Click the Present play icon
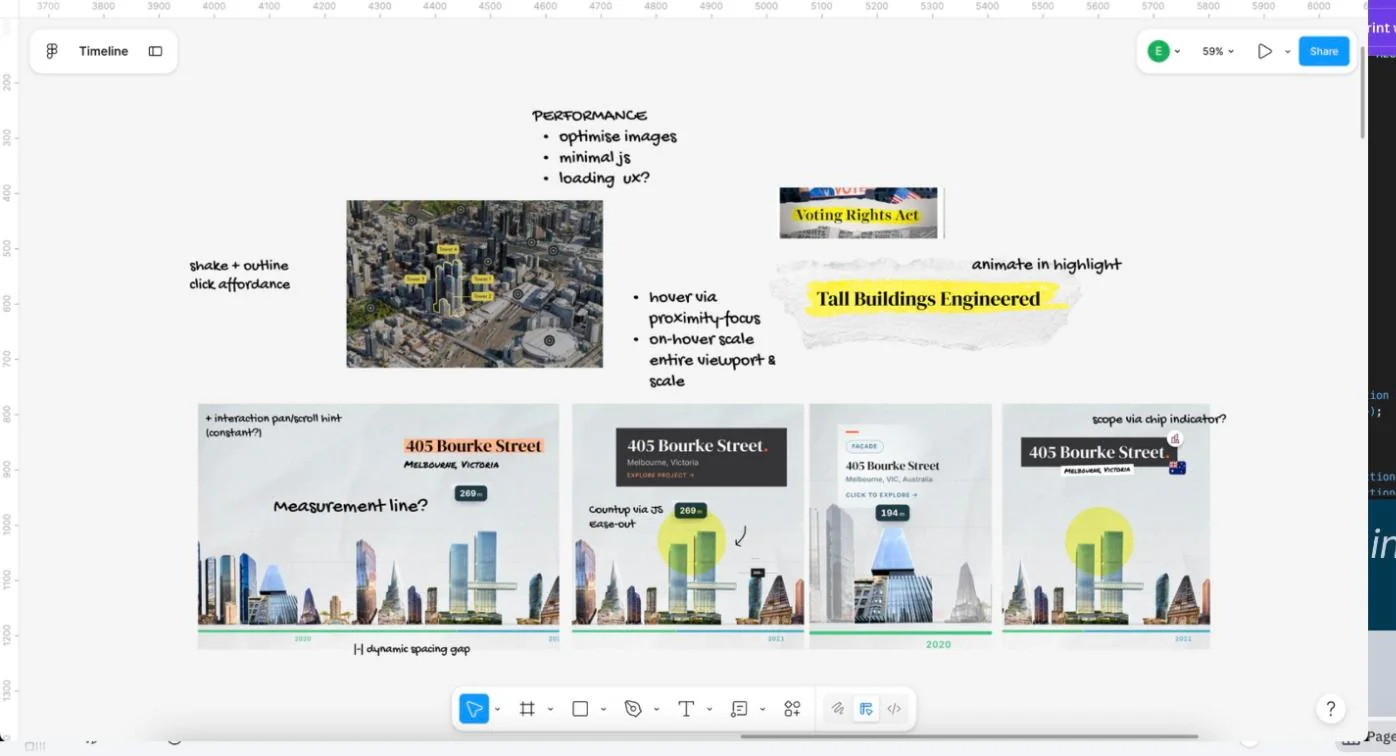The height and width of the screenshot is (756, 1396). coord(1265,51)
